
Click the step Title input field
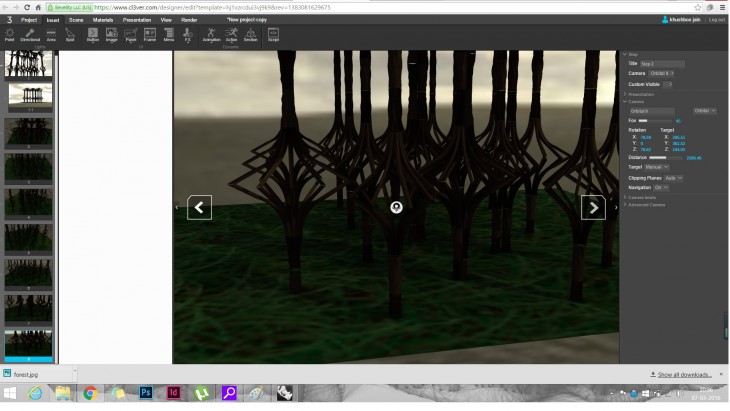tap(661, 63)
